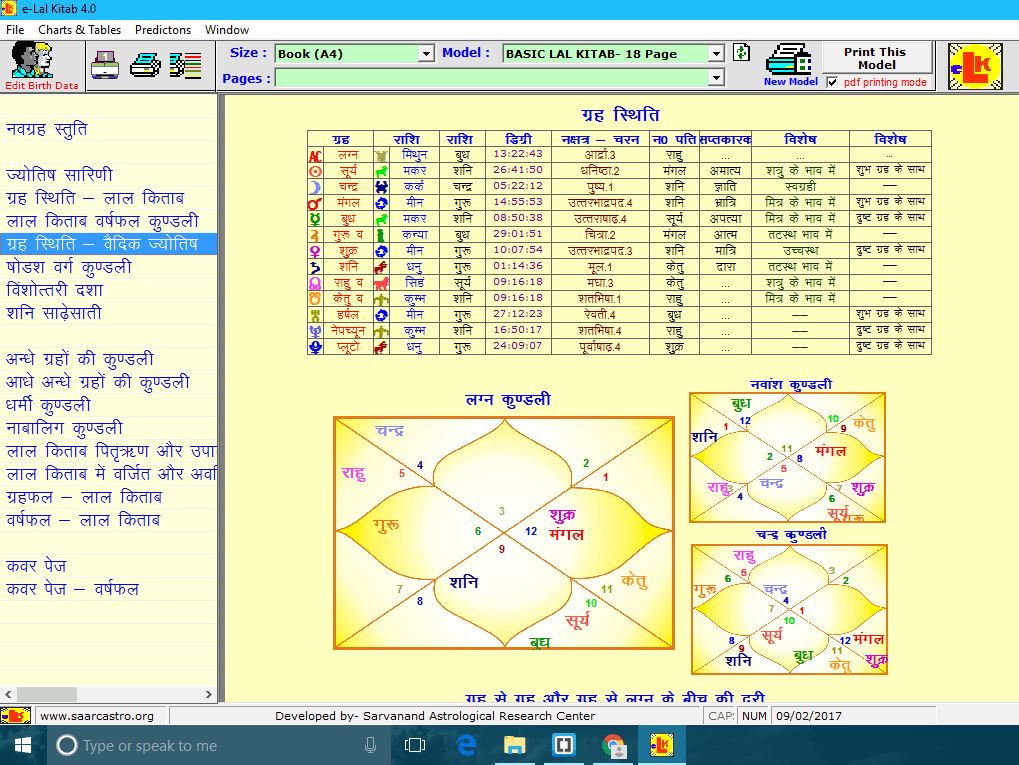Click the single page print icon
Viewport: 1019px width, 765px height.
(x=105, y=65)
